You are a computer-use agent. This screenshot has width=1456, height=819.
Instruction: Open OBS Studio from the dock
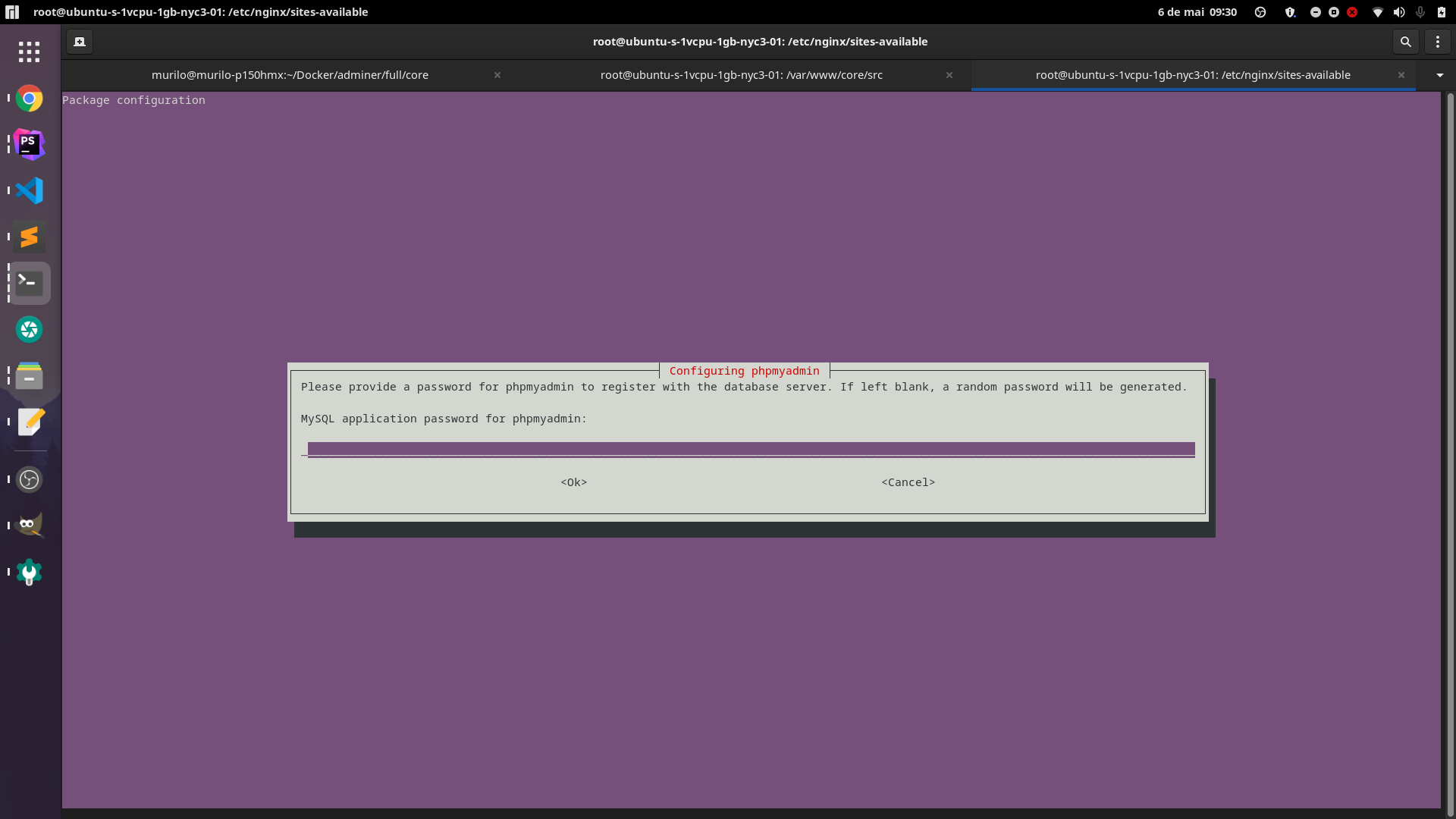[x=29, y=479]
